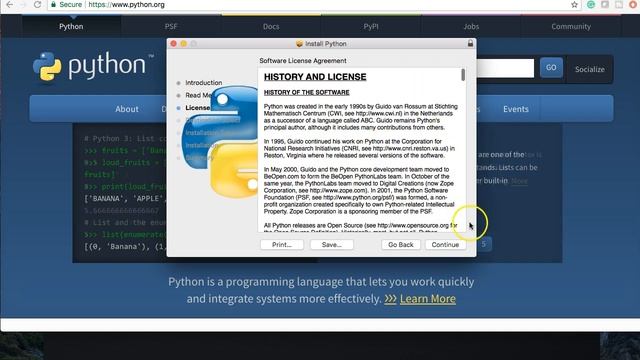Bookmark the page with the star icon
Image resolution: width=640 pixels, height=360 pixels.
coord(574,5)
